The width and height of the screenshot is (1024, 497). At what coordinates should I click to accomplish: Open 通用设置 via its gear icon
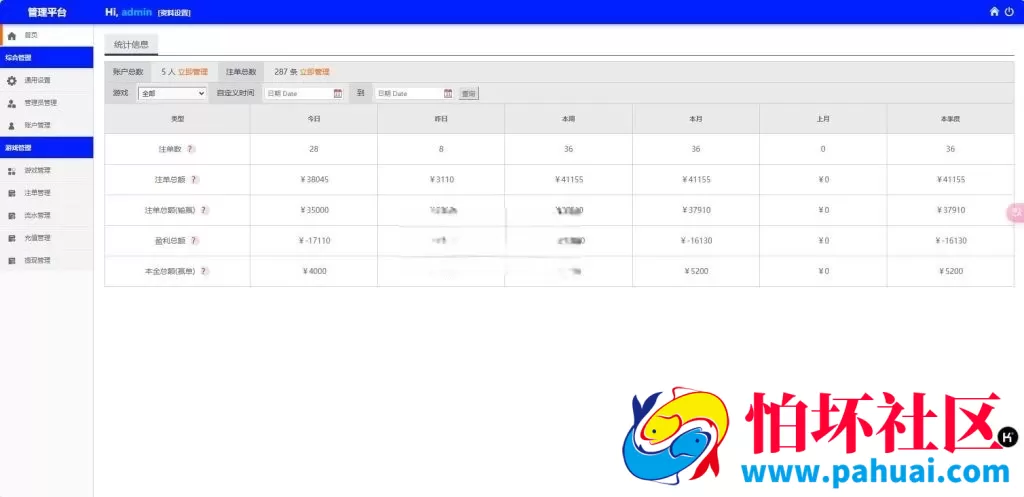(11, 80)
